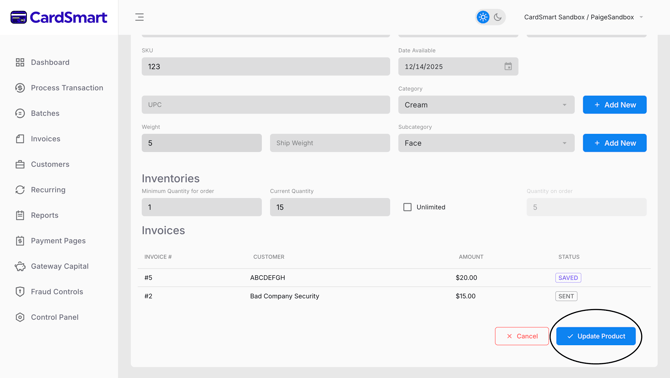
Task: Click the Date Available field
Action: tap(458, 67)
